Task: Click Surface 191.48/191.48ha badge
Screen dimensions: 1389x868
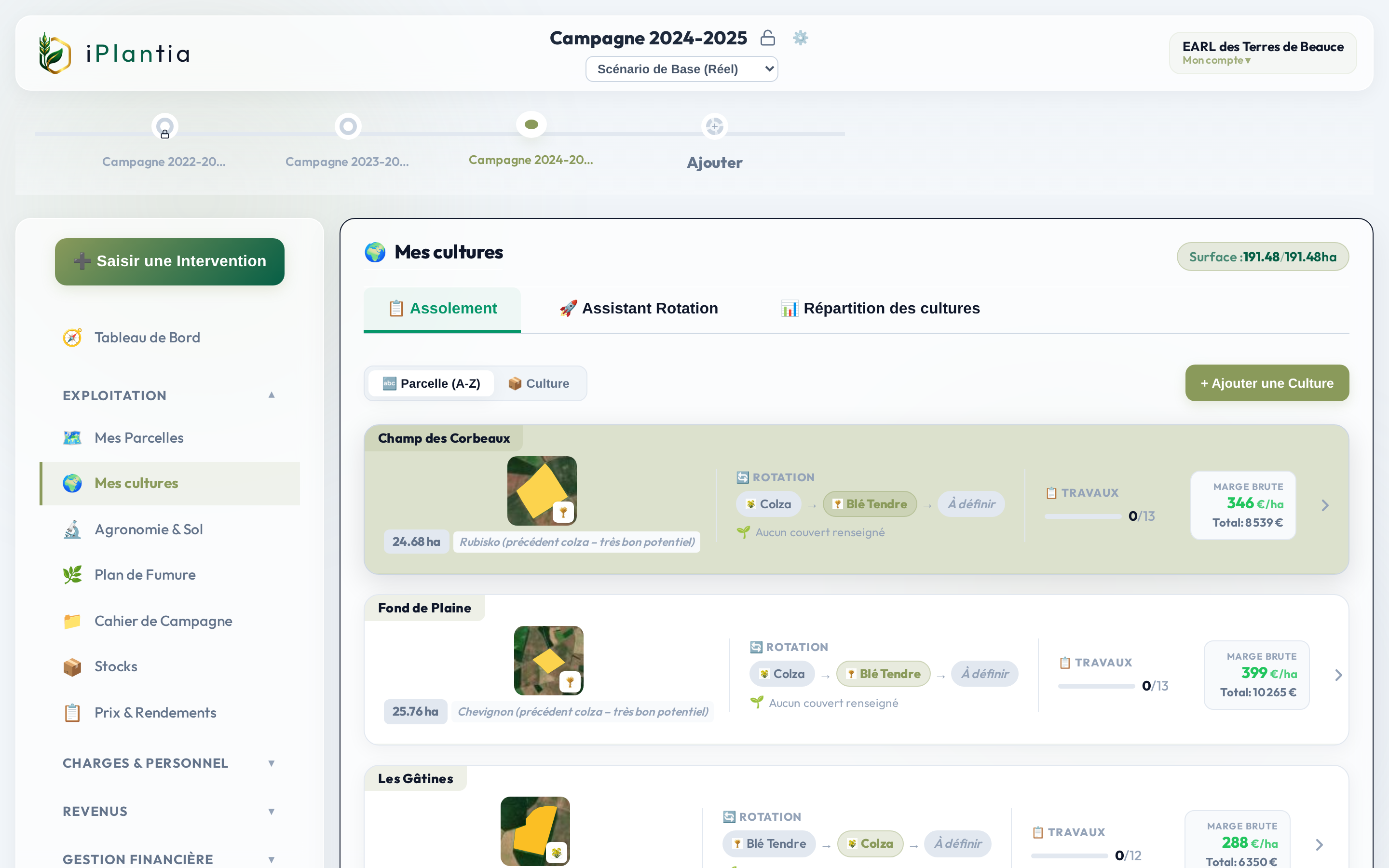Action: (x=1262, y=257)
